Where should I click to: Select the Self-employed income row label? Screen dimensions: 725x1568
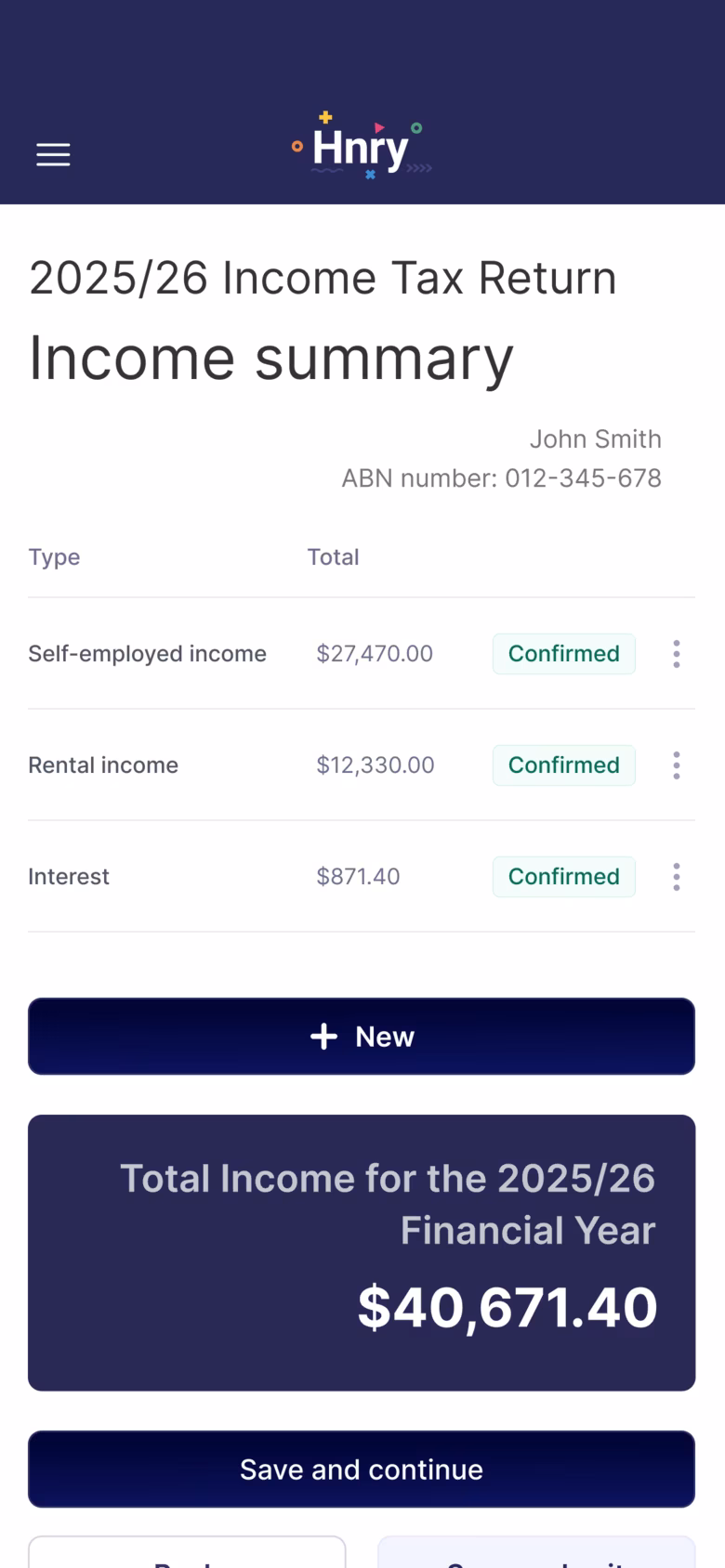(x=147, y=654)
